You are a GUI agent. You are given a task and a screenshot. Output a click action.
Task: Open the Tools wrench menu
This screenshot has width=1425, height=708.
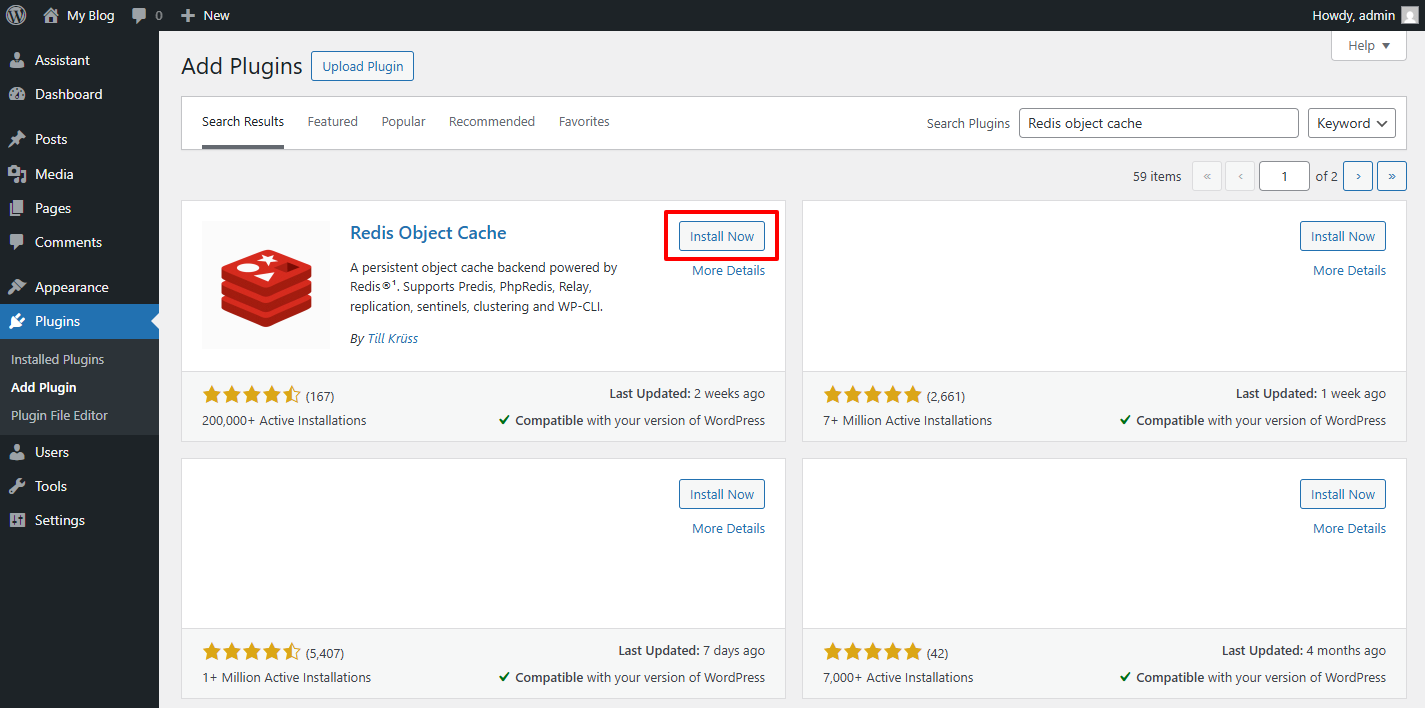click(17, 486)
